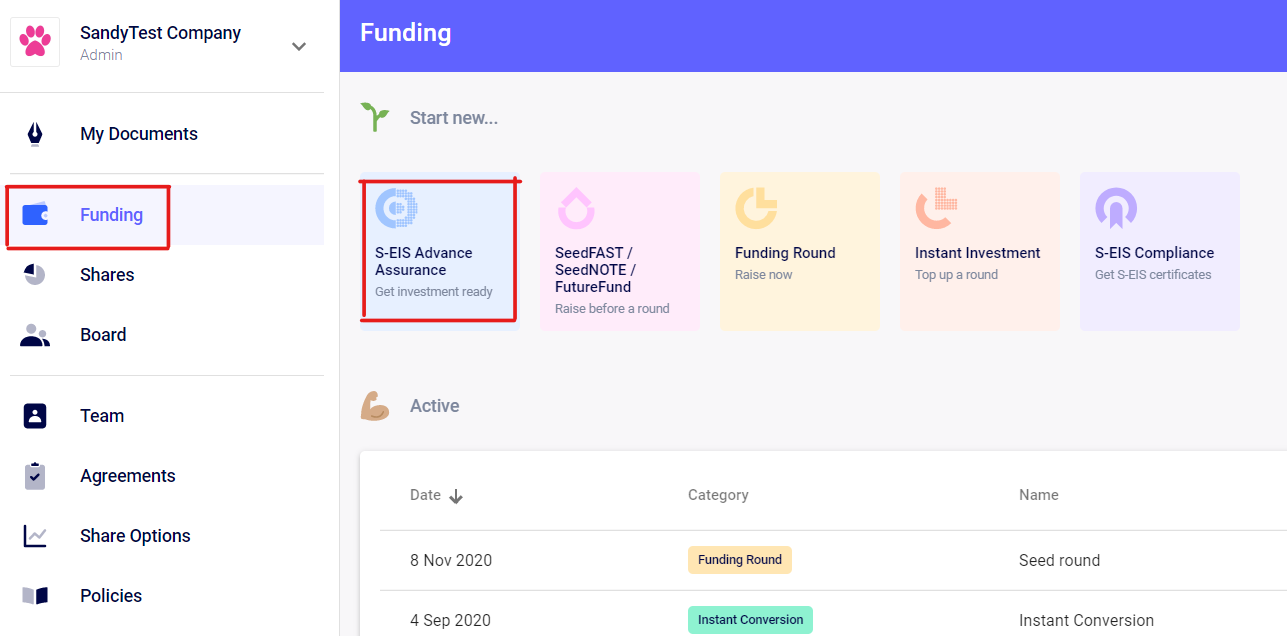This screenshot has height=636, width=1287.
Task: Open the Shares section
Action: 107,275
